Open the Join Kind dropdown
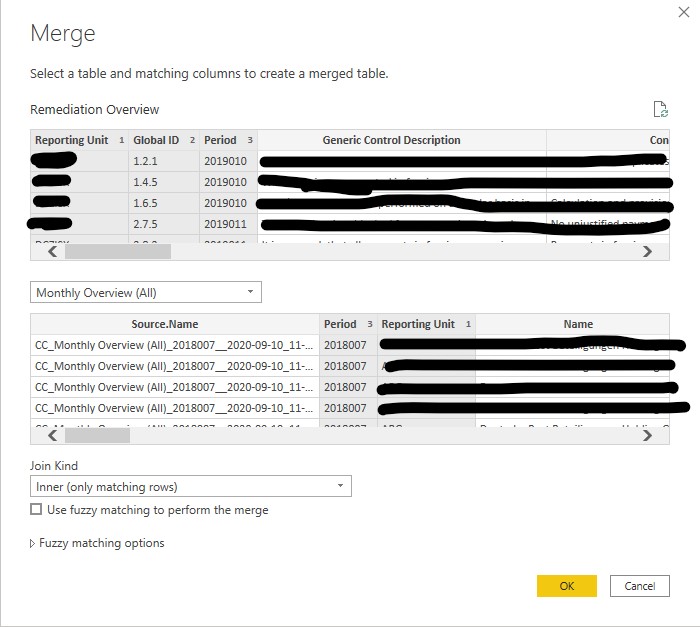Screen dimensions: 700x627 [x=191, y=486]
